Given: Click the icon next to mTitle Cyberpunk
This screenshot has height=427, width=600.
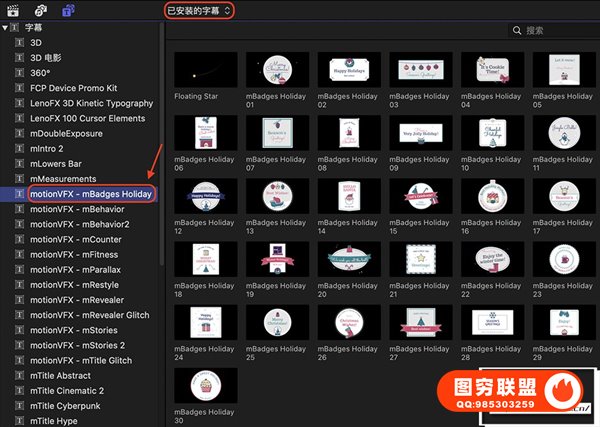Looking at the screenshot, I should 19,405.
